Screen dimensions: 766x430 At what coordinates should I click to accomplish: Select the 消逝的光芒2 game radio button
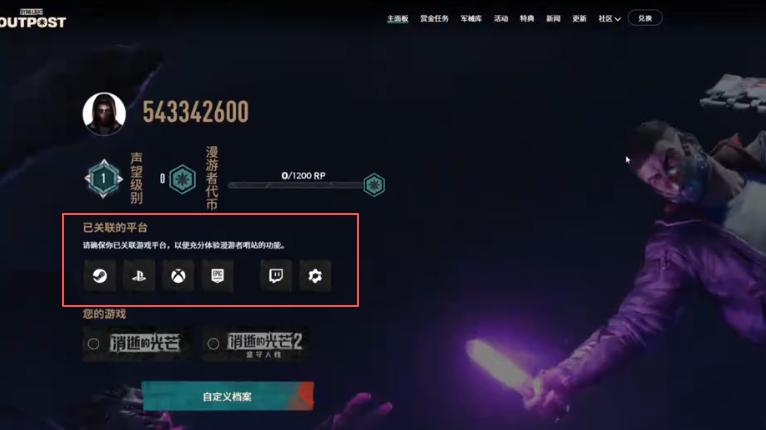pos(213,344)
